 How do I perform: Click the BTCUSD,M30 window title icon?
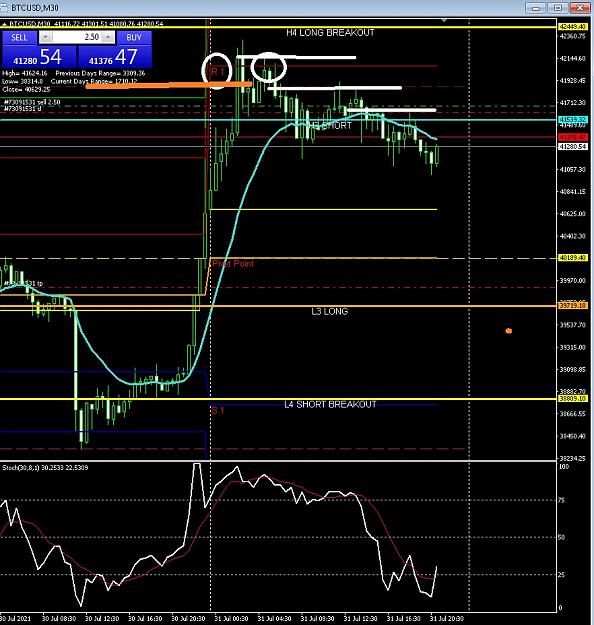coord(4,7)
